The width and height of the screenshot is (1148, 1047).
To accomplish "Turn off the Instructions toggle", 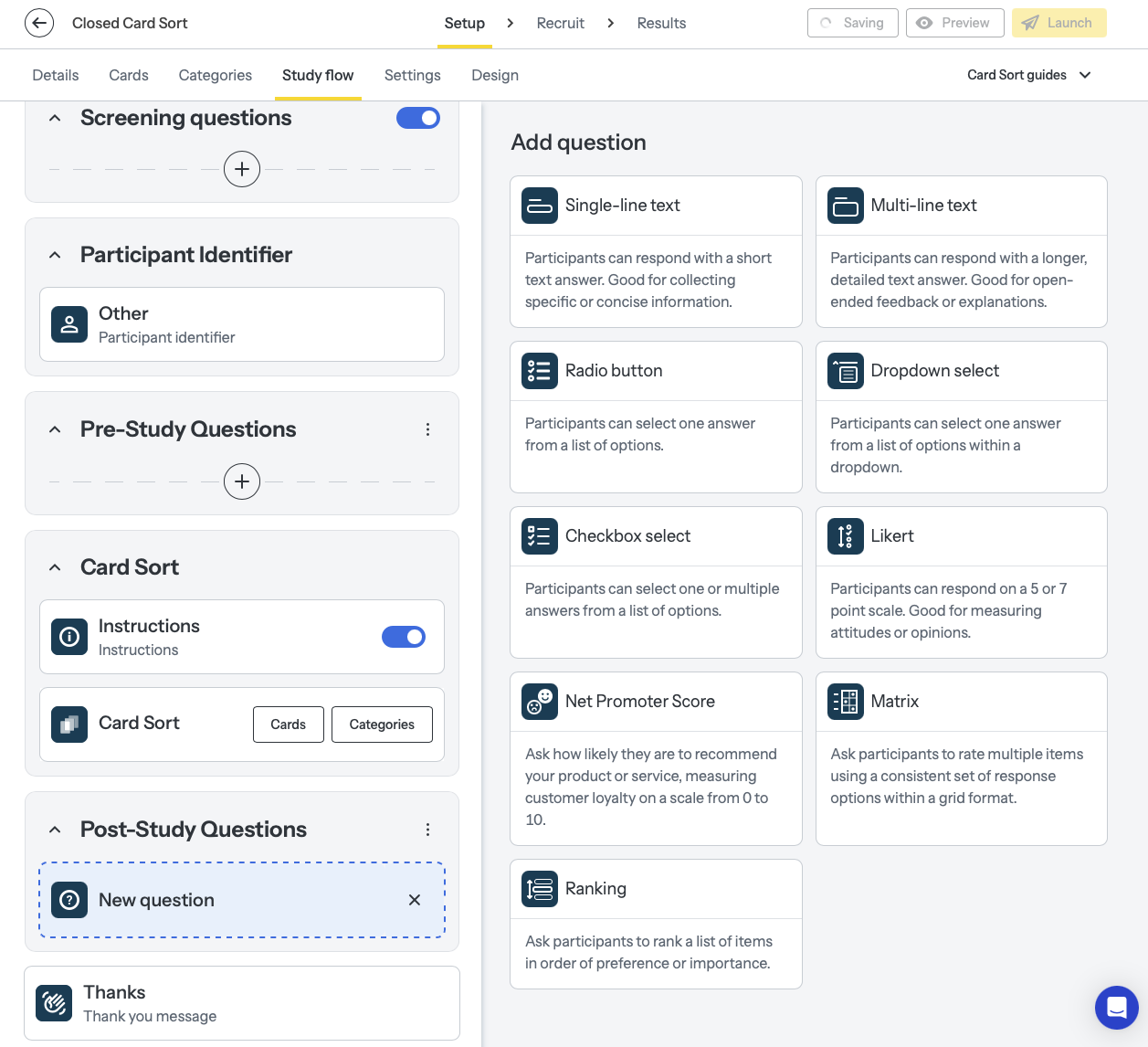I will (404, 637).
